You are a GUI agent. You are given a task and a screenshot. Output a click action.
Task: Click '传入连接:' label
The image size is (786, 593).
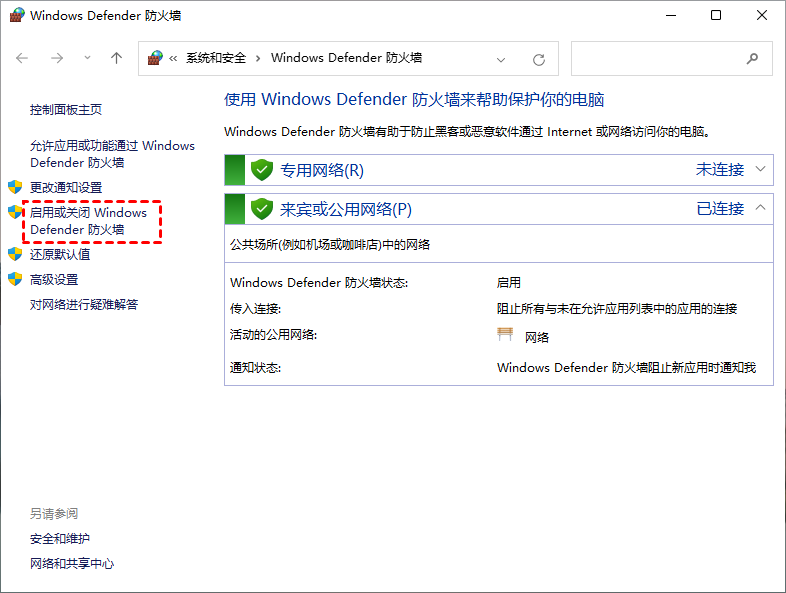point(255,309)
